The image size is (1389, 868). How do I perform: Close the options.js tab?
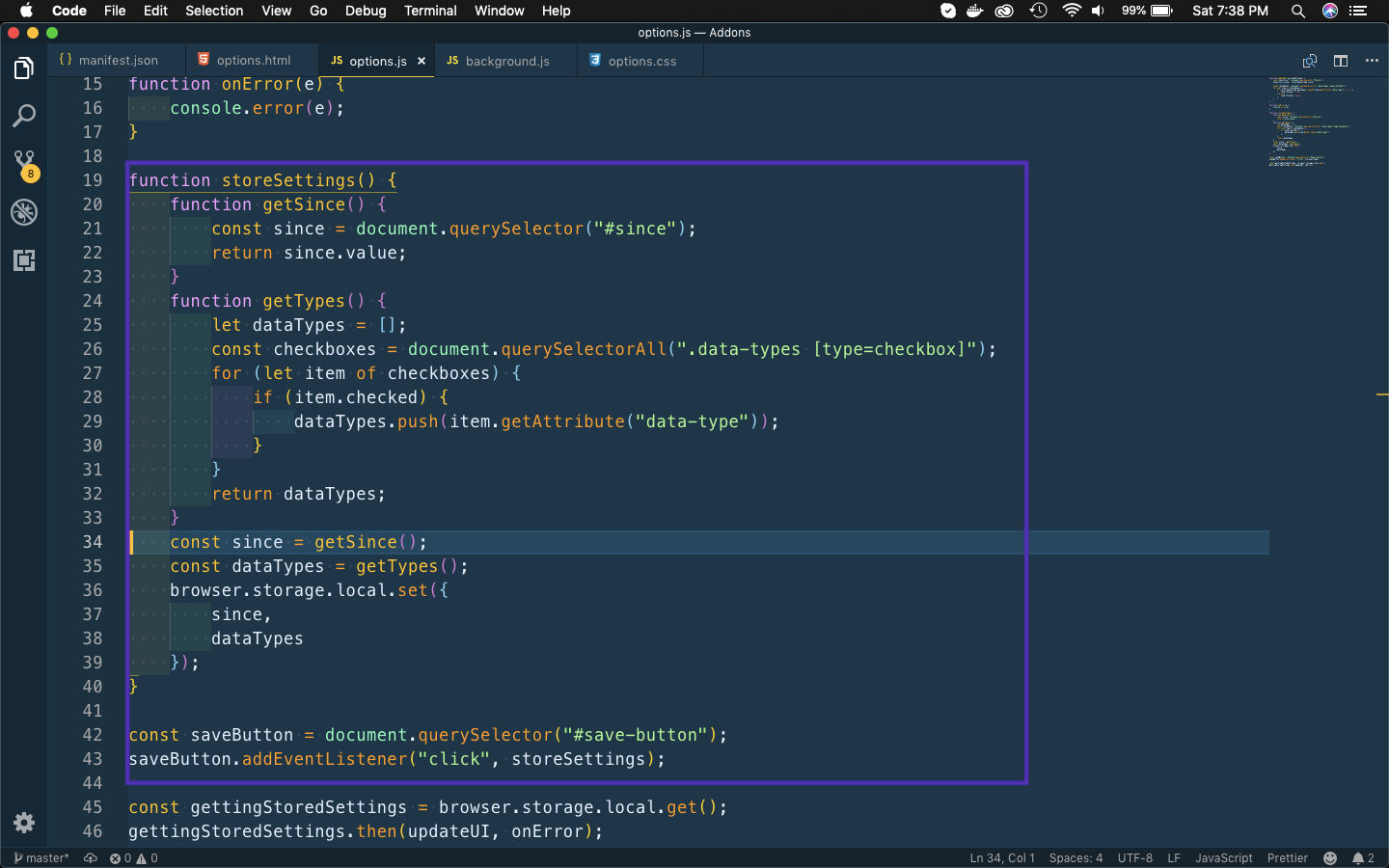tap(422, 61)
